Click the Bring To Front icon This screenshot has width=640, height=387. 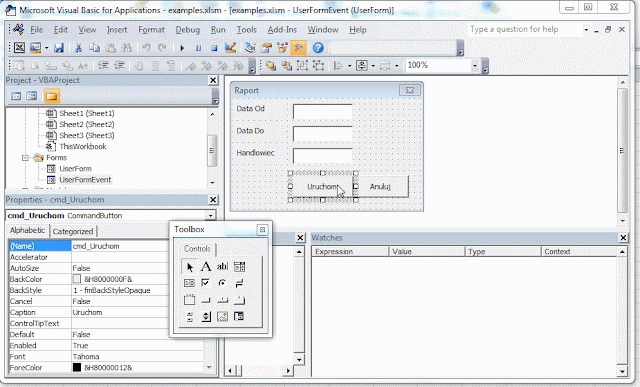[271, 65]
